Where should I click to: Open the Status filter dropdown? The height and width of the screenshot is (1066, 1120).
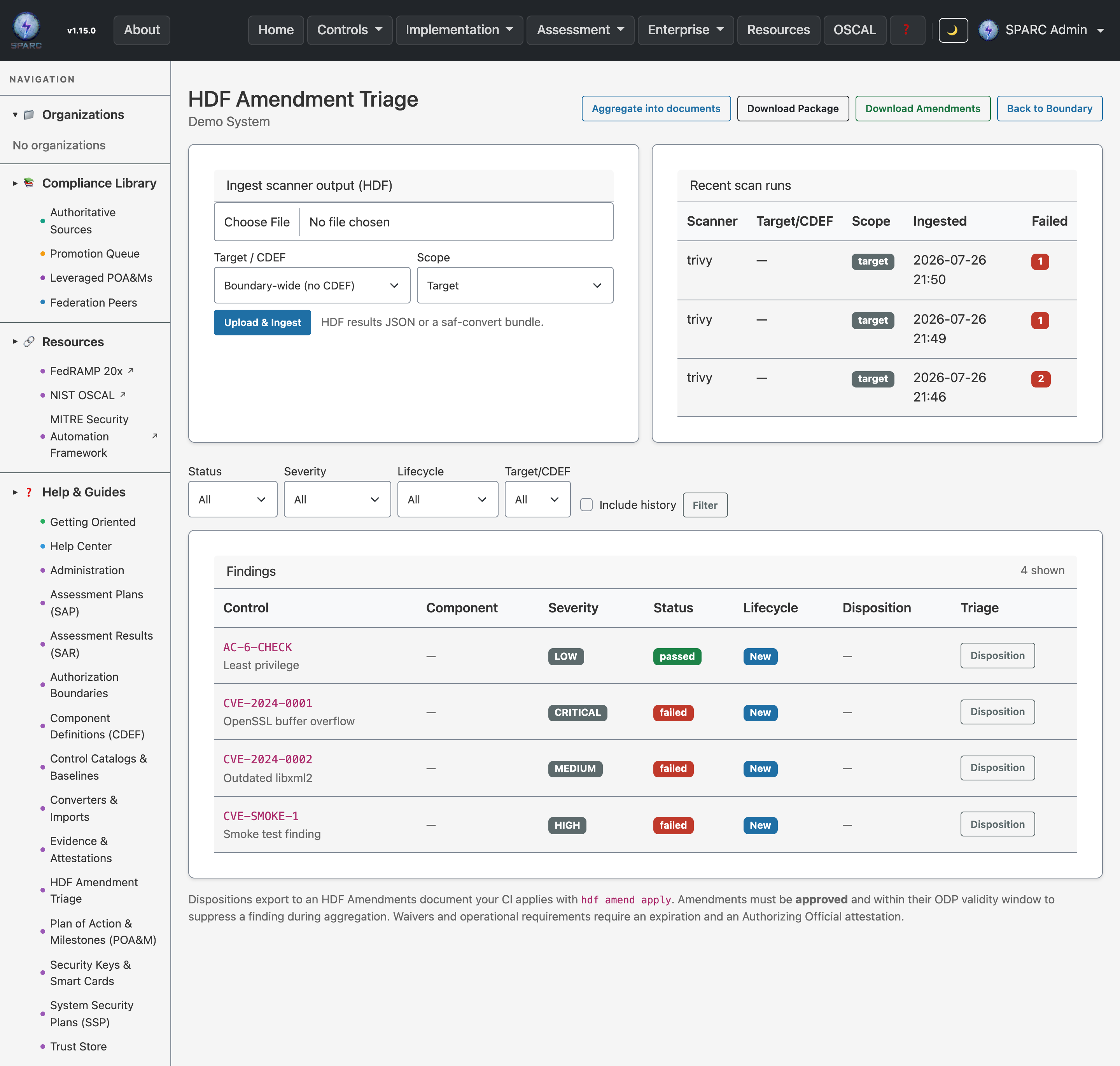click(x=233, y=500)
